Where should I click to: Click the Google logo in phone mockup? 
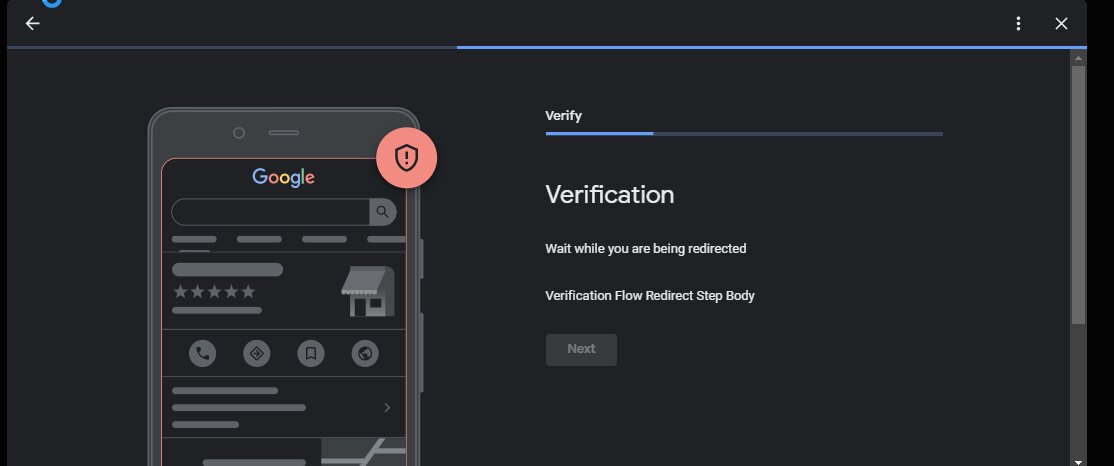(283, 178)
